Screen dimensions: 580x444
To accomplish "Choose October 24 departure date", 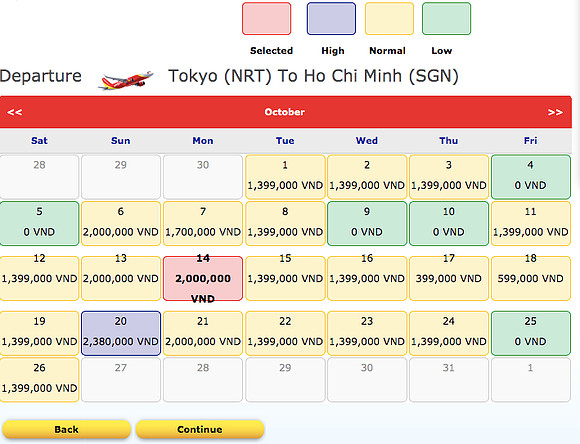I will [449, 333].
